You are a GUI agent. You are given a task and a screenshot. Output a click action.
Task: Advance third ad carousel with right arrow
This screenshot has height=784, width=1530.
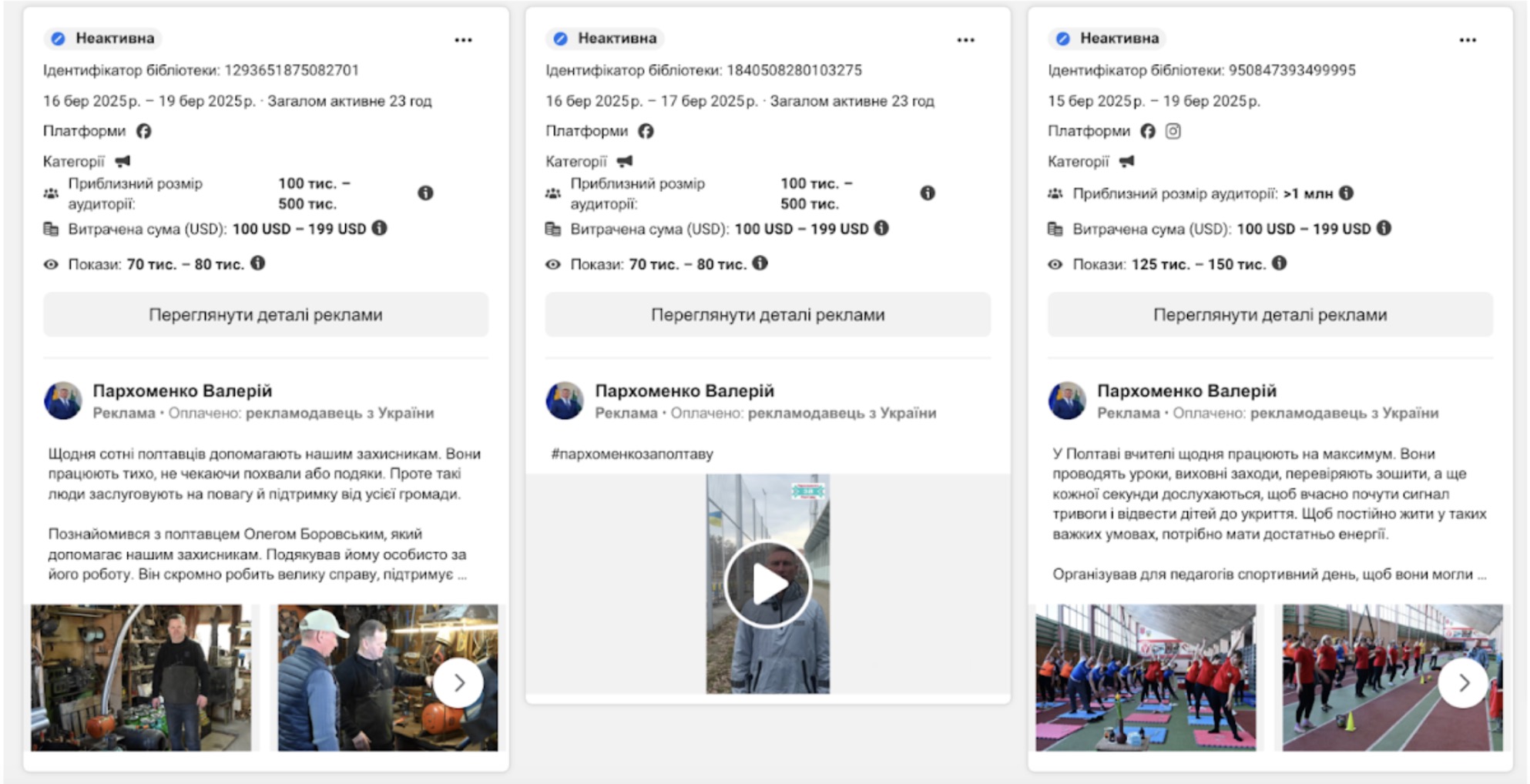(x=1463, y=682)
